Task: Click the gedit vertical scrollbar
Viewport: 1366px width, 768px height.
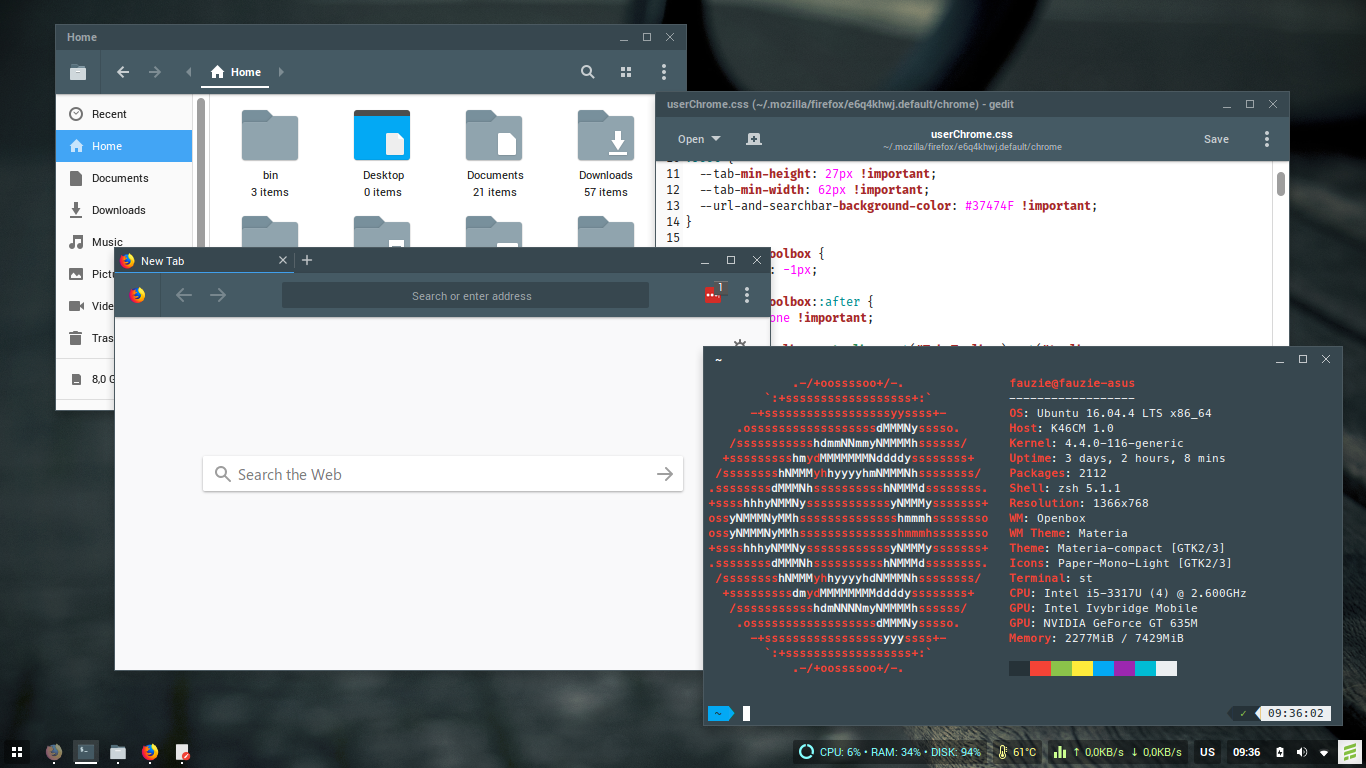Action: click(x=1281, y=184)
